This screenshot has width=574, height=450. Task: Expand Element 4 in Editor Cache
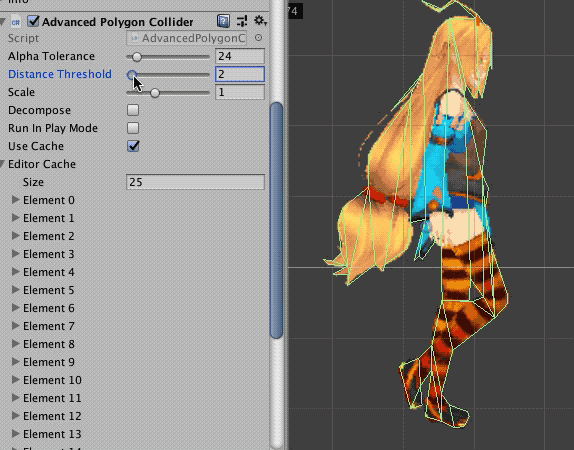(15, 271)
